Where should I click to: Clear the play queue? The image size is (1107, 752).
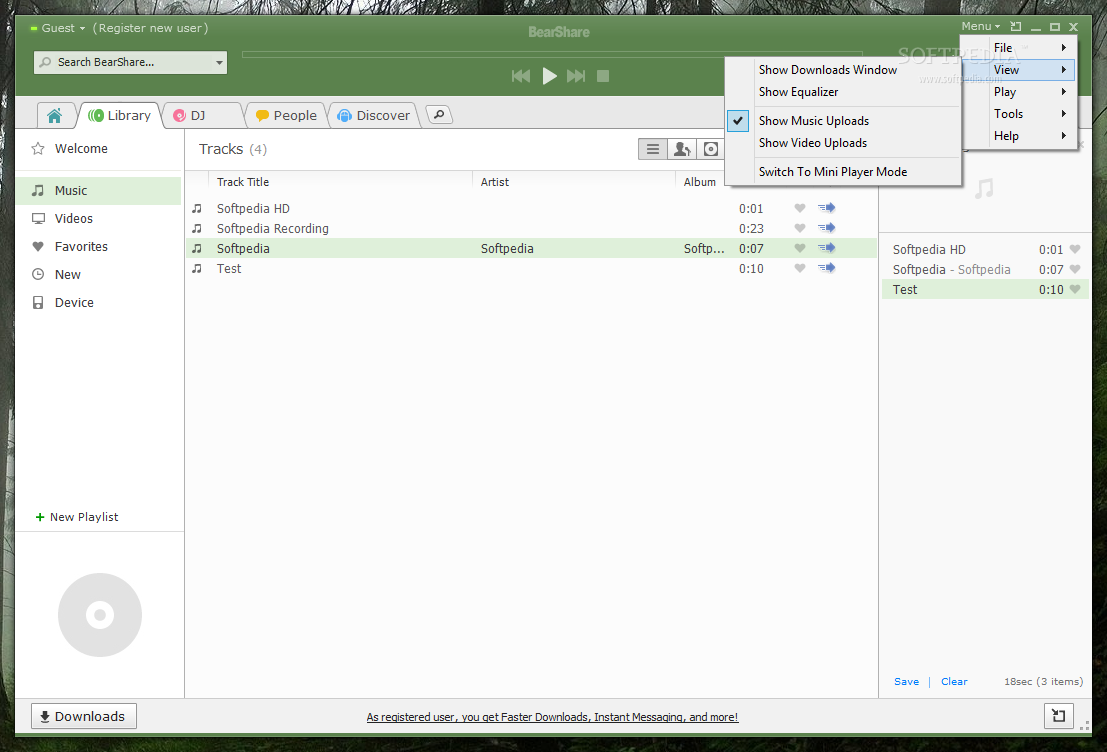[954, 681]
